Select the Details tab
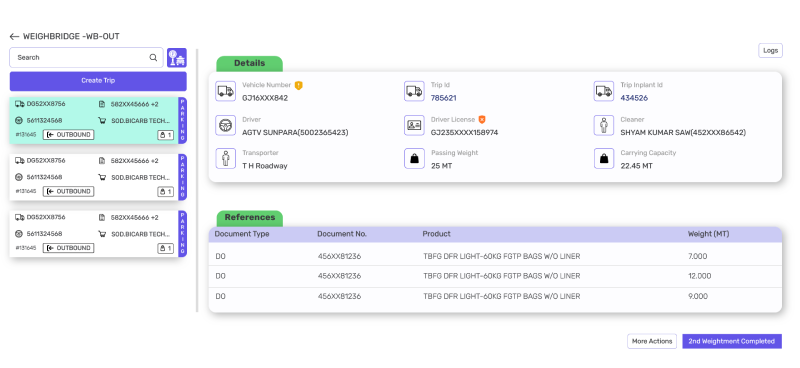This screenshot has height=368, width=800. (249, 63)
